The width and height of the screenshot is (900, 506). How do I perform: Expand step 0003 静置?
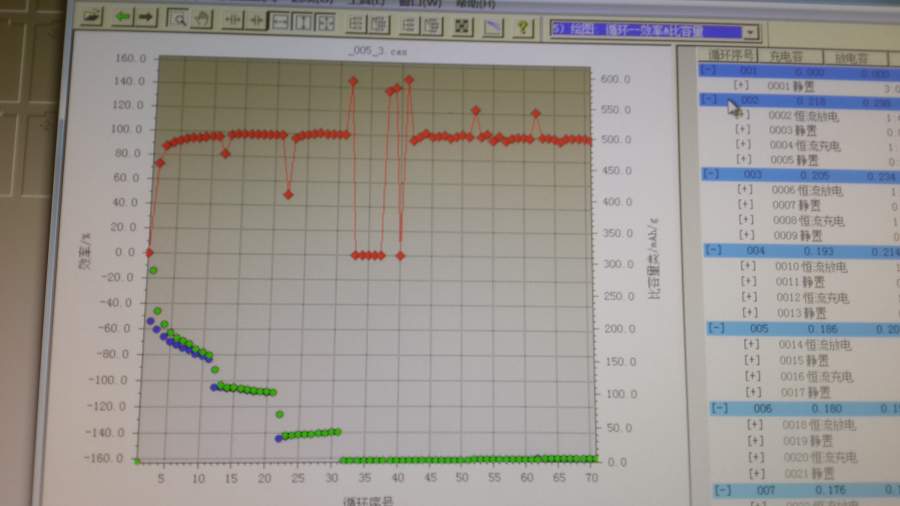743,130
